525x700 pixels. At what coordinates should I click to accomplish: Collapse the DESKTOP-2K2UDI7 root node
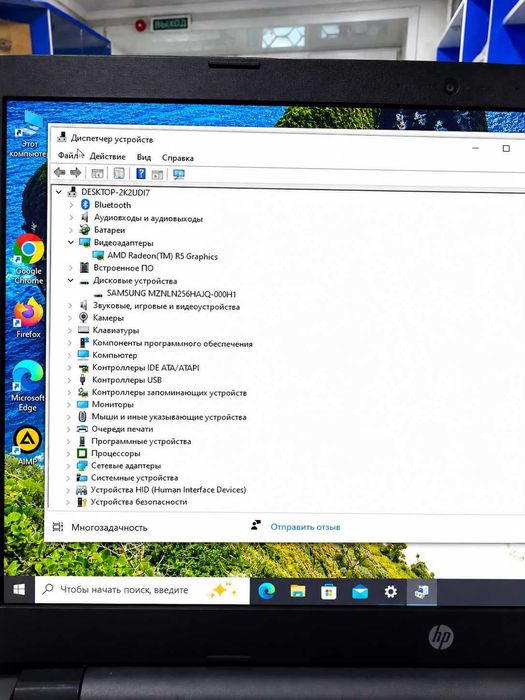click(58, 192)
